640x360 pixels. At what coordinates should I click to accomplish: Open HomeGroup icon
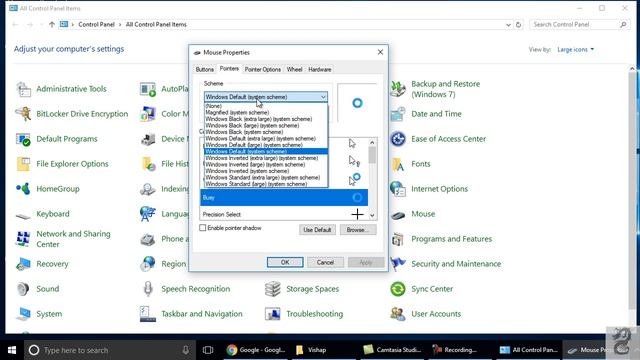(x=23, y=189)
